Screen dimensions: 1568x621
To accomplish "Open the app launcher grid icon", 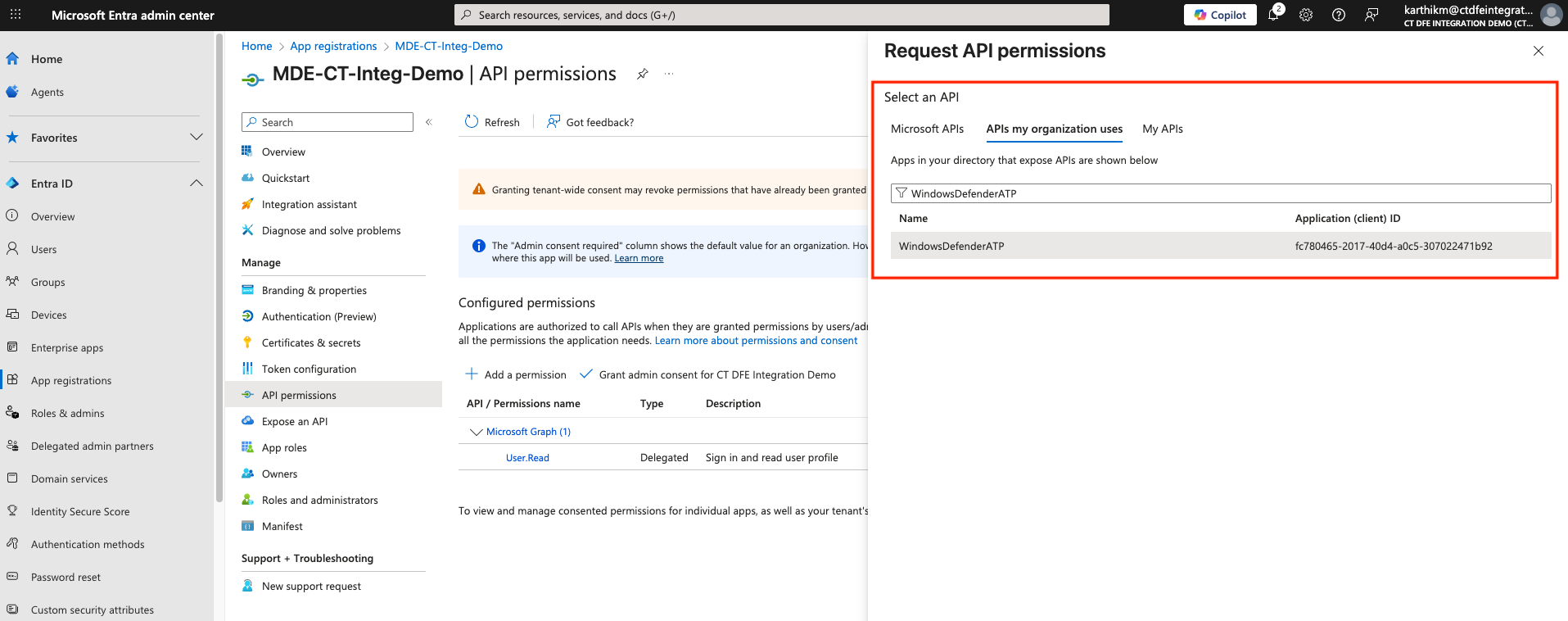I will (x=16, y=15).
